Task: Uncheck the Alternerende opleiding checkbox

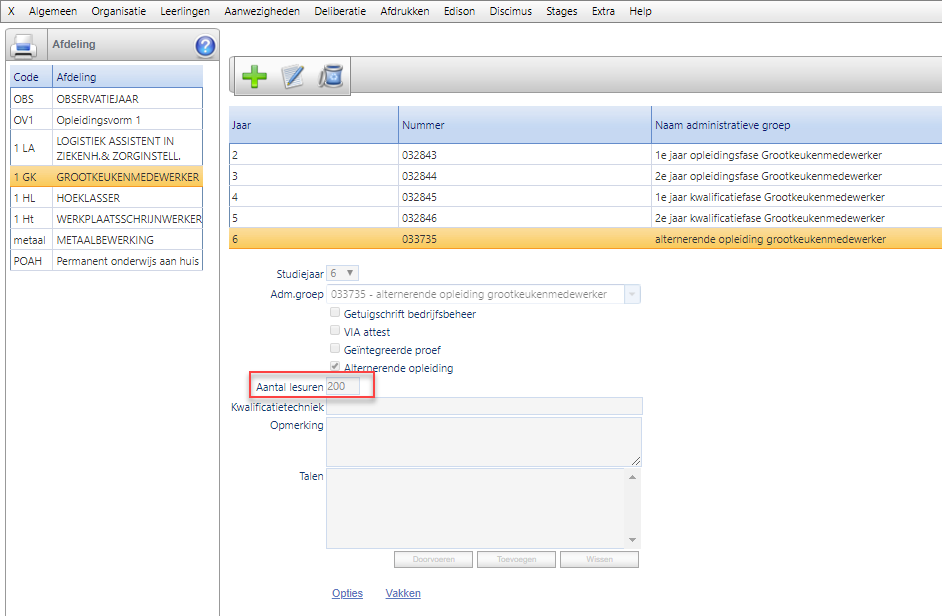Action: tap(335, 368)
